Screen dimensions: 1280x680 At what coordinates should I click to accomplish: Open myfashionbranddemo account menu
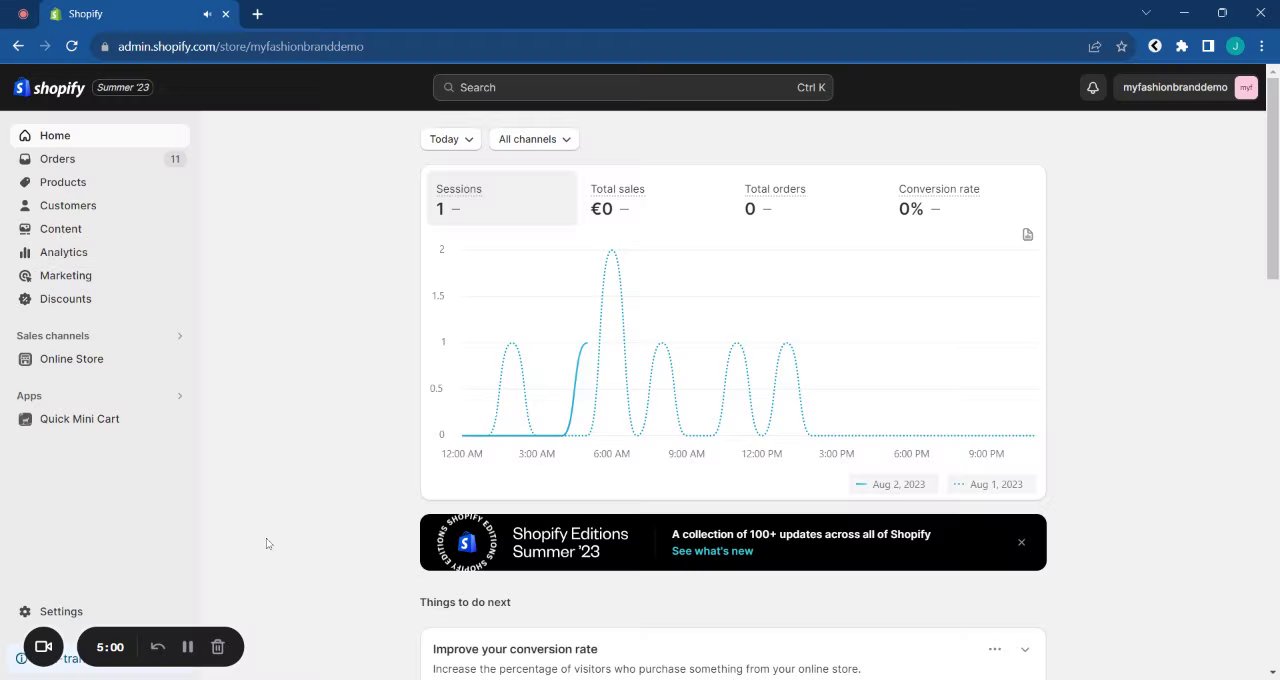coord(1186,88)
